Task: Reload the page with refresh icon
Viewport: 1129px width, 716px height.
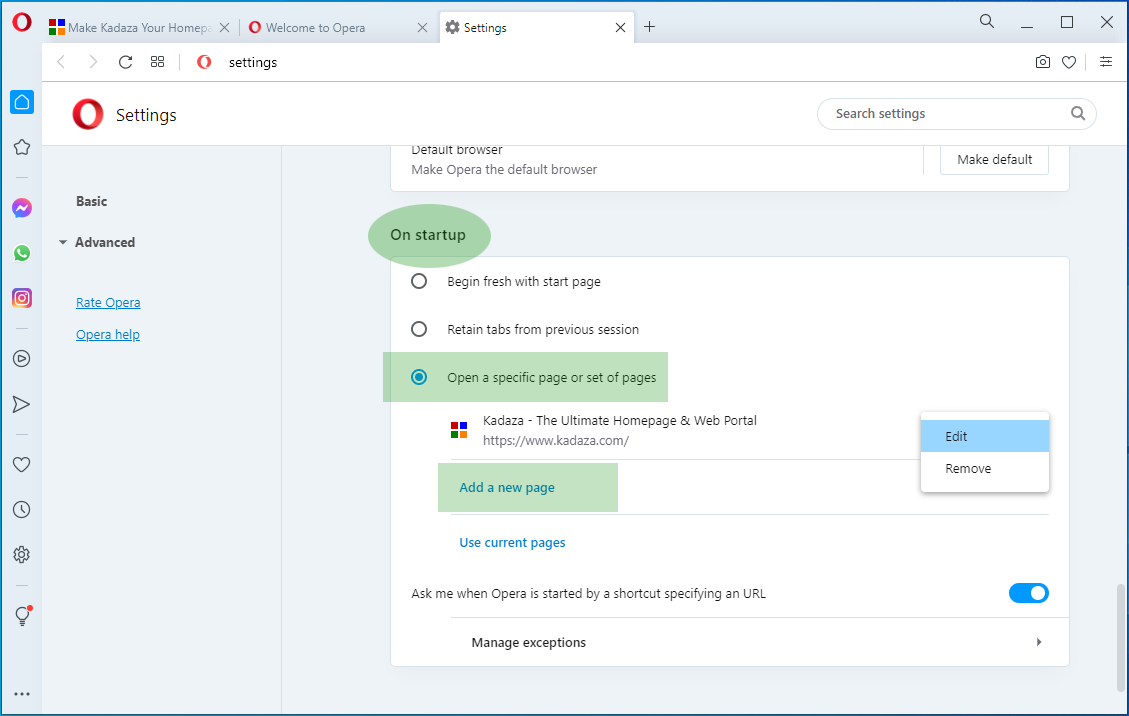Action: (125, 62)
